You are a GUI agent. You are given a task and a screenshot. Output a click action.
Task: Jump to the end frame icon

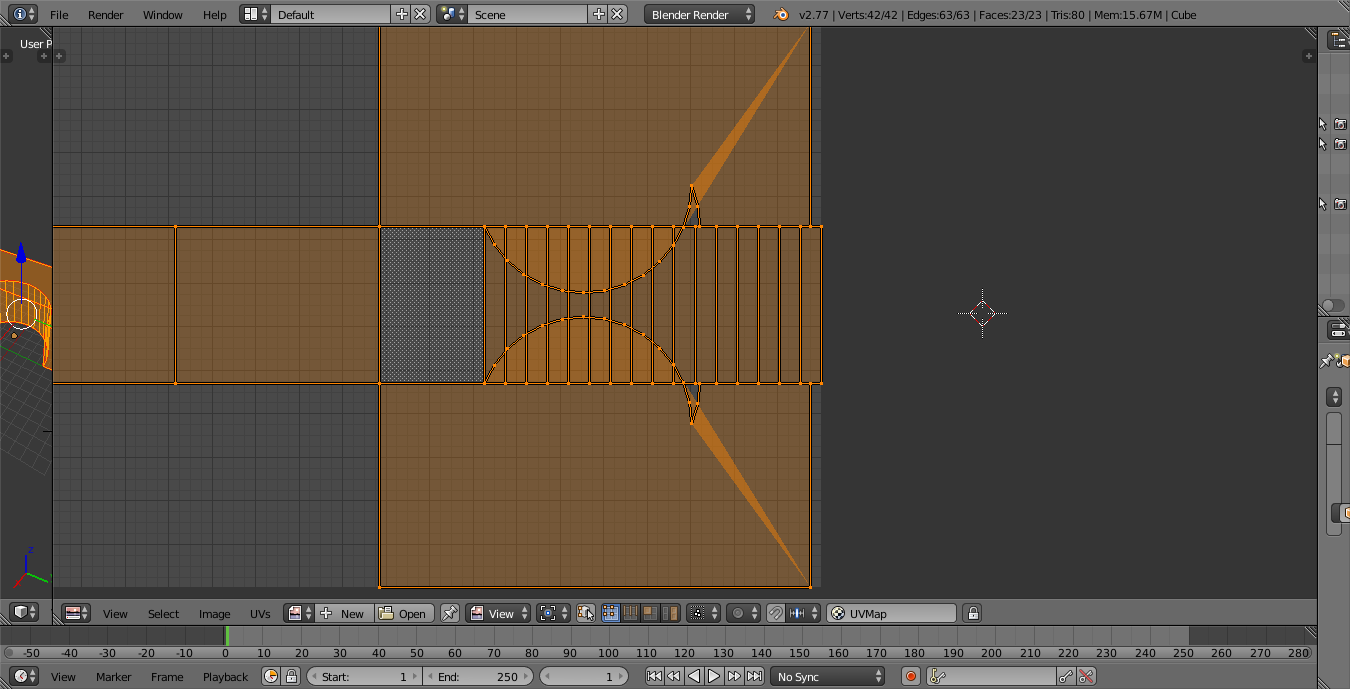pyautogui.click(x=755, y=677)
